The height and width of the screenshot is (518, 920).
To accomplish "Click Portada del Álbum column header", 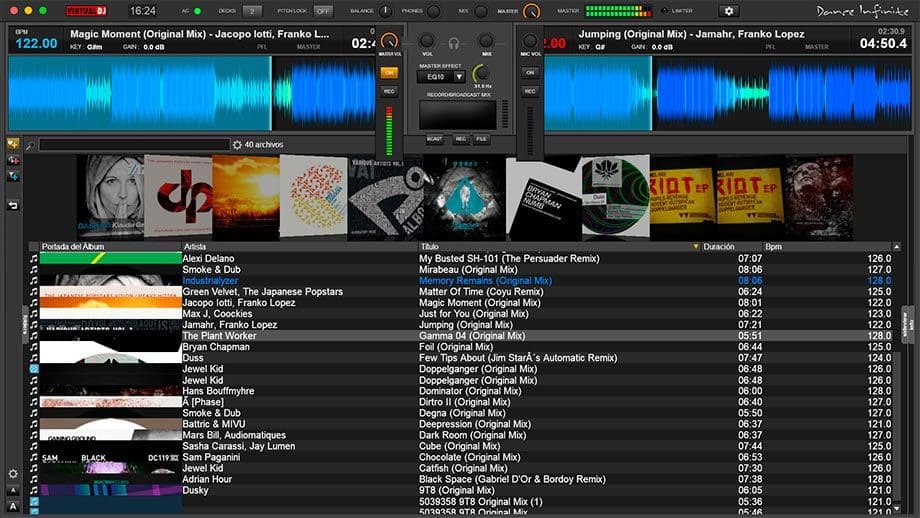I will point(110,246).
